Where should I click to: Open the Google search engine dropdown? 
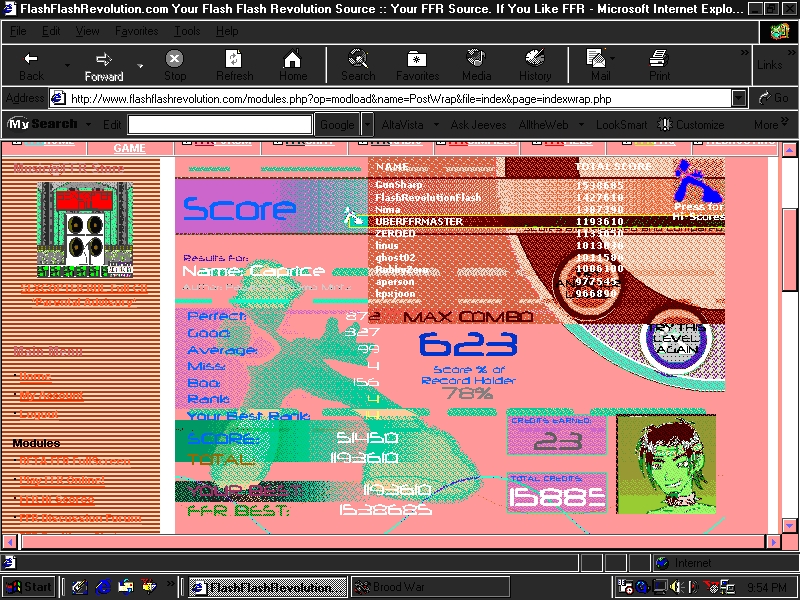pos(367,125)
